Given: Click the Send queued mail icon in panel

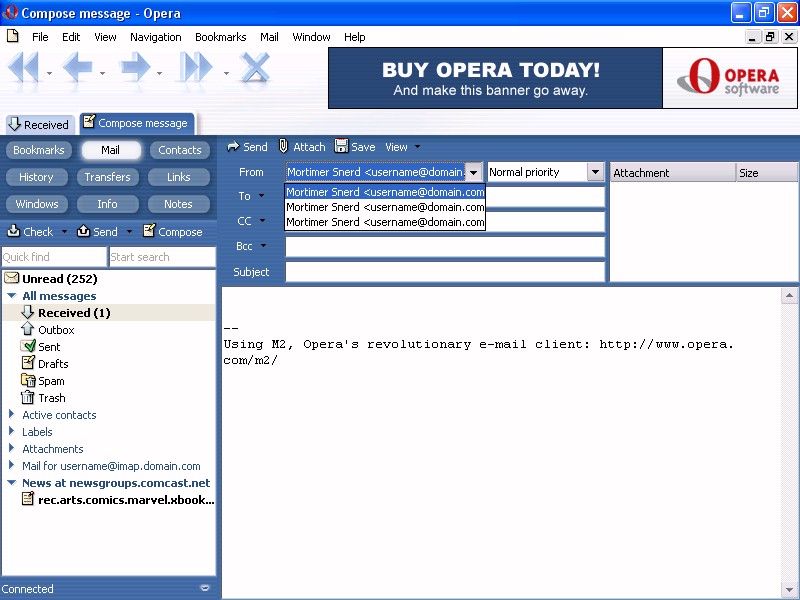Looking at the screenshot, I should pos(83,231).
